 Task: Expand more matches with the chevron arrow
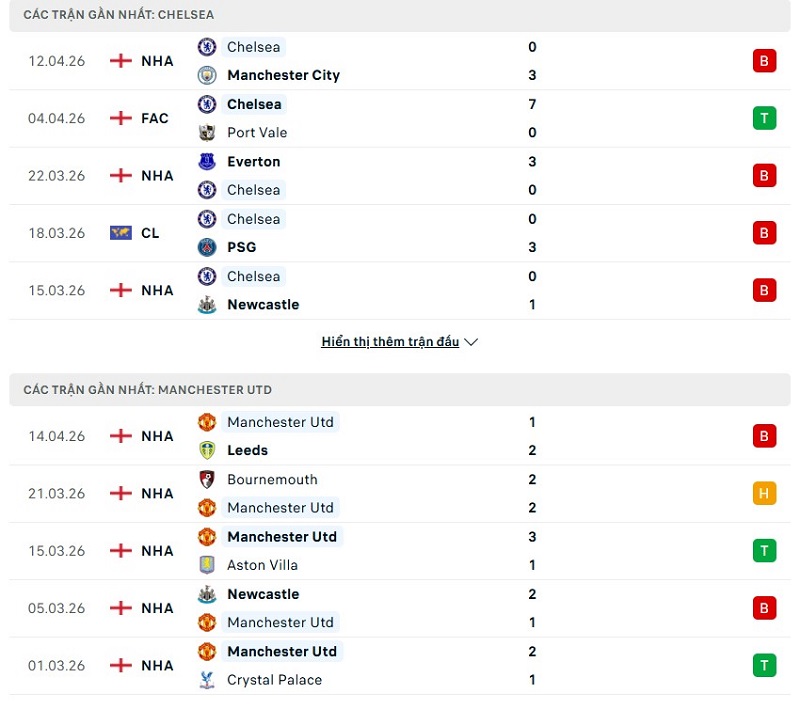(x=472, y=342)
